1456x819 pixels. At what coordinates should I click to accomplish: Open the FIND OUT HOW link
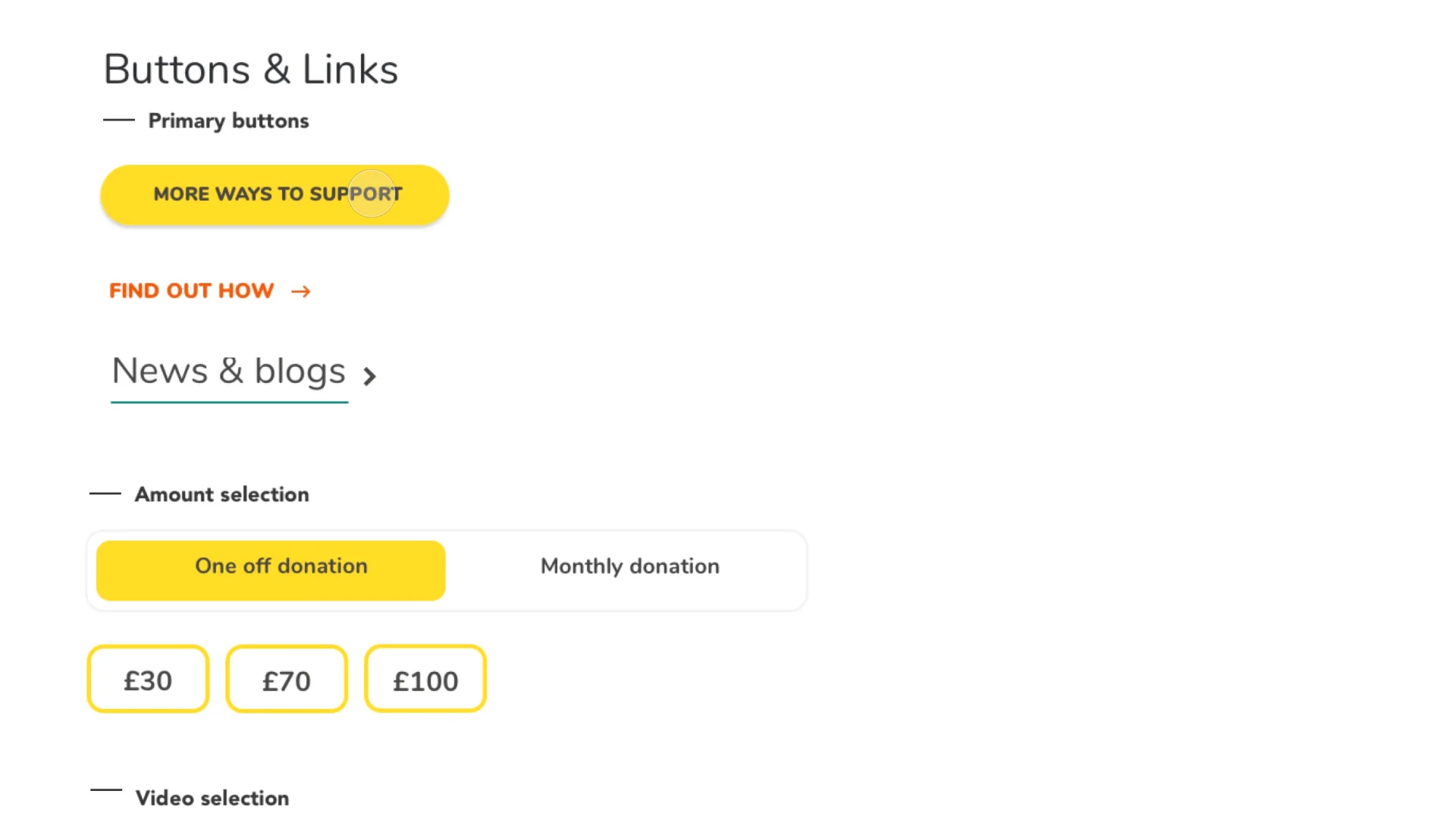191,290
